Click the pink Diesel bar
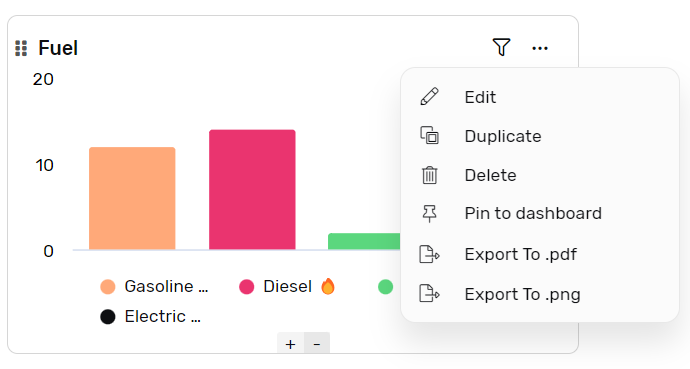The height and width of the screenshot is (369, 690). pos(252,190)
